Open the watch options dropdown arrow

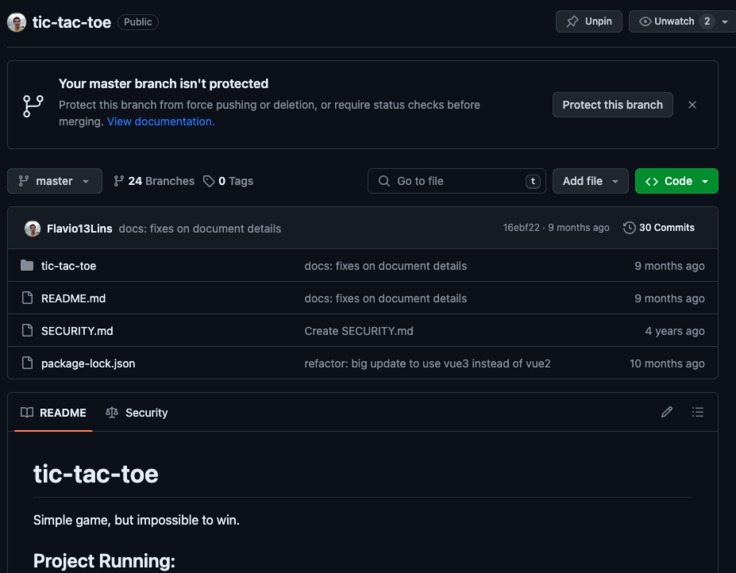pos(725,22)
